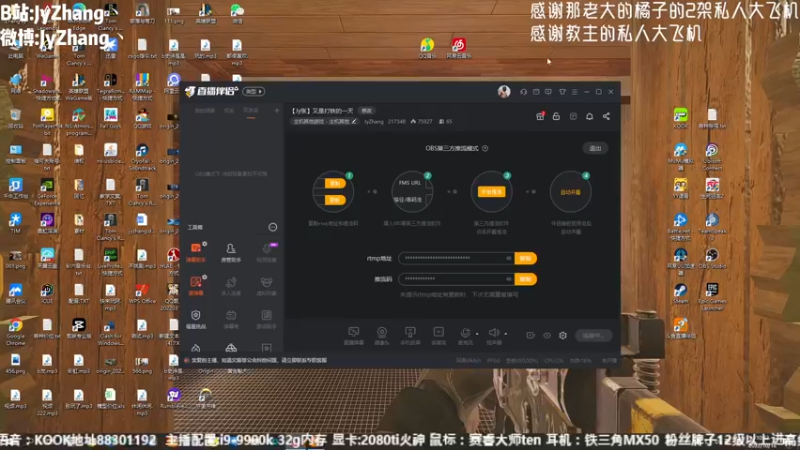
Task: Click the lock icon in room header
Action: [x=556, y=116]
